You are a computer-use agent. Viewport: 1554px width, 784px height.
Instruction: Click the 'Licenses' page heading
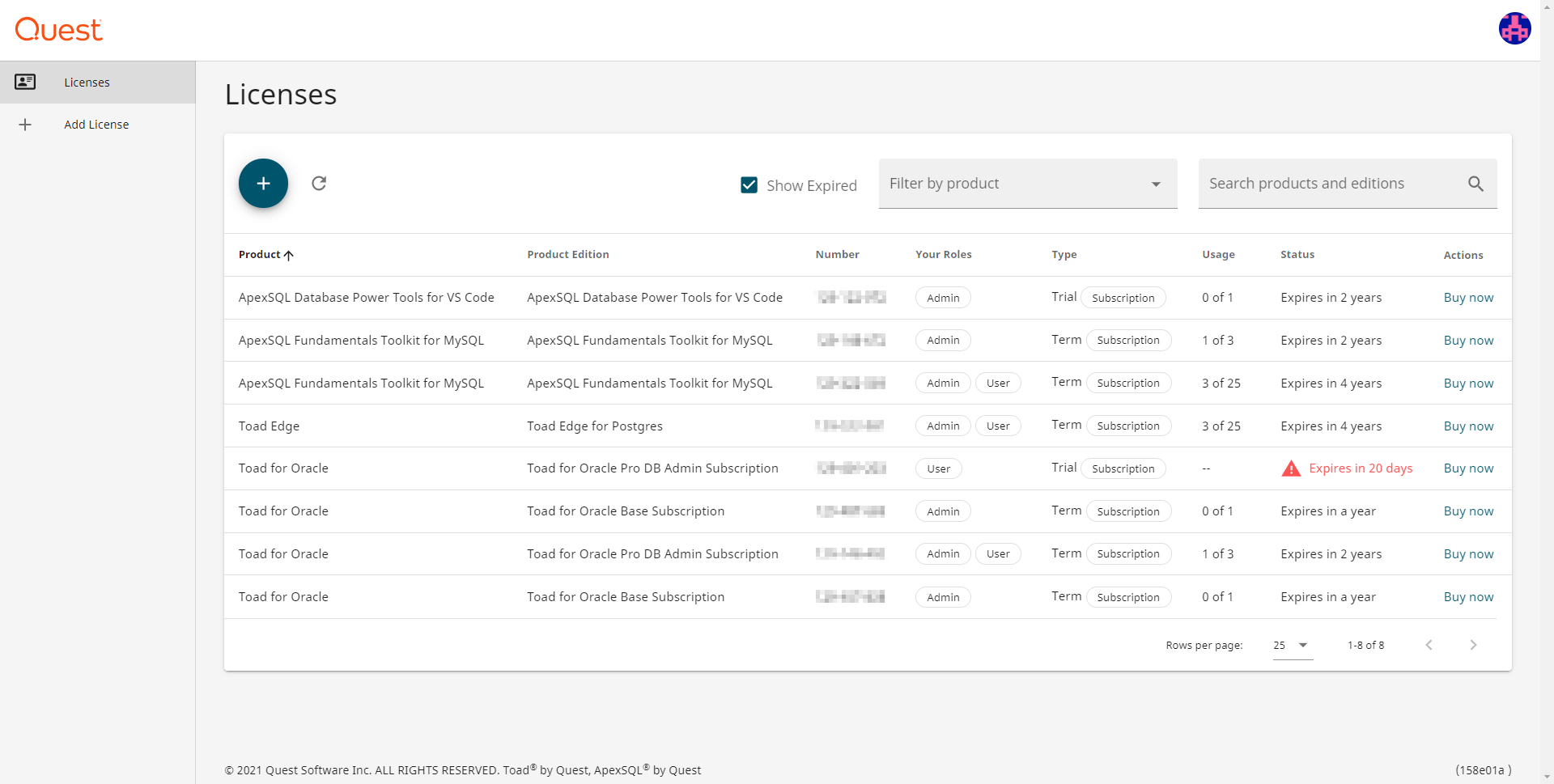click(x=281, y=95)
